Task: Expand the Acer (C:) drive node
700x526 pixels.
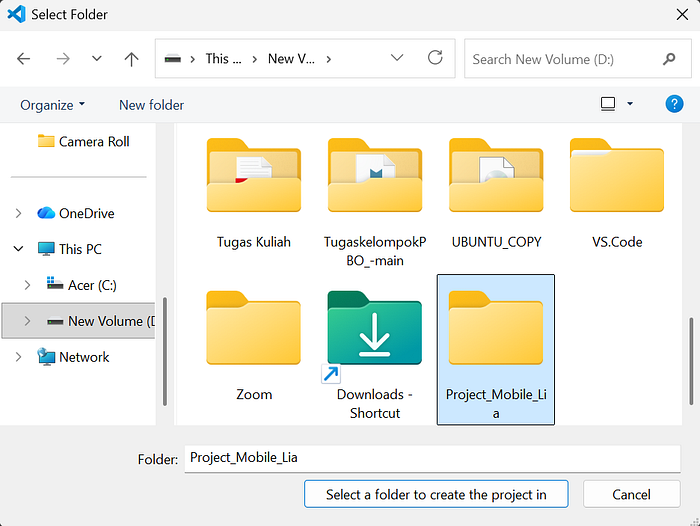Action: [x=27, y=285]
